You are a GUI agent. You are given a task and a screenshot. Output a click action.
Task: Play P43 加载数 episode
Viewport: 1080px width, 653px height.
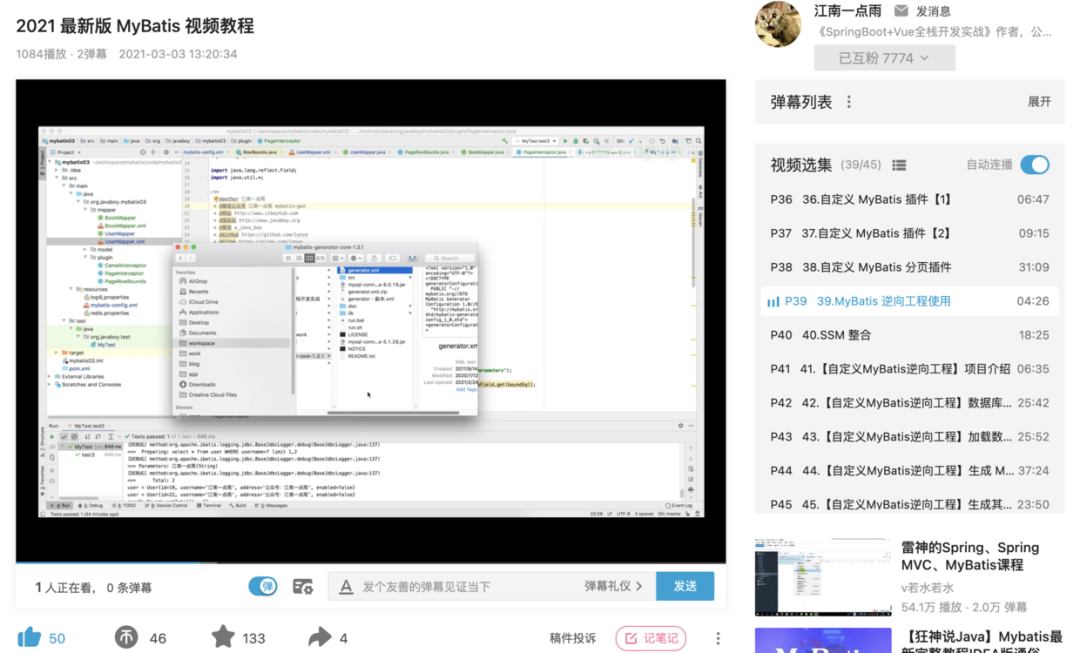(x=909, y=437)
